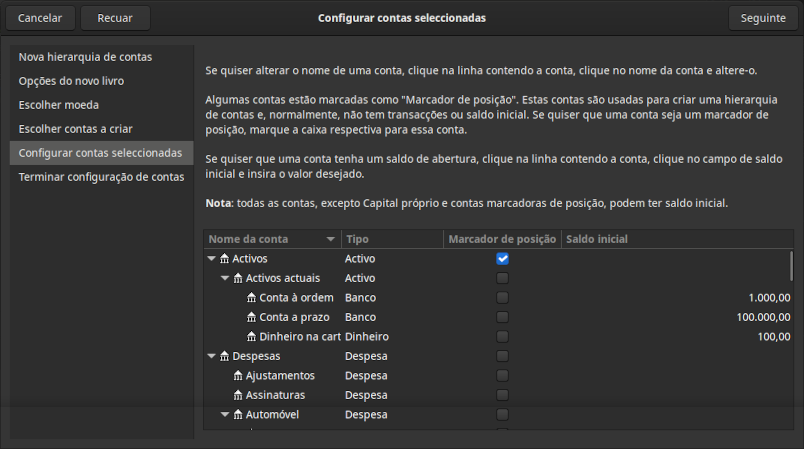Screen dimensions: 804x449
Task: Click the Banco type of Conta à ordem
Action: click(360, 298)
